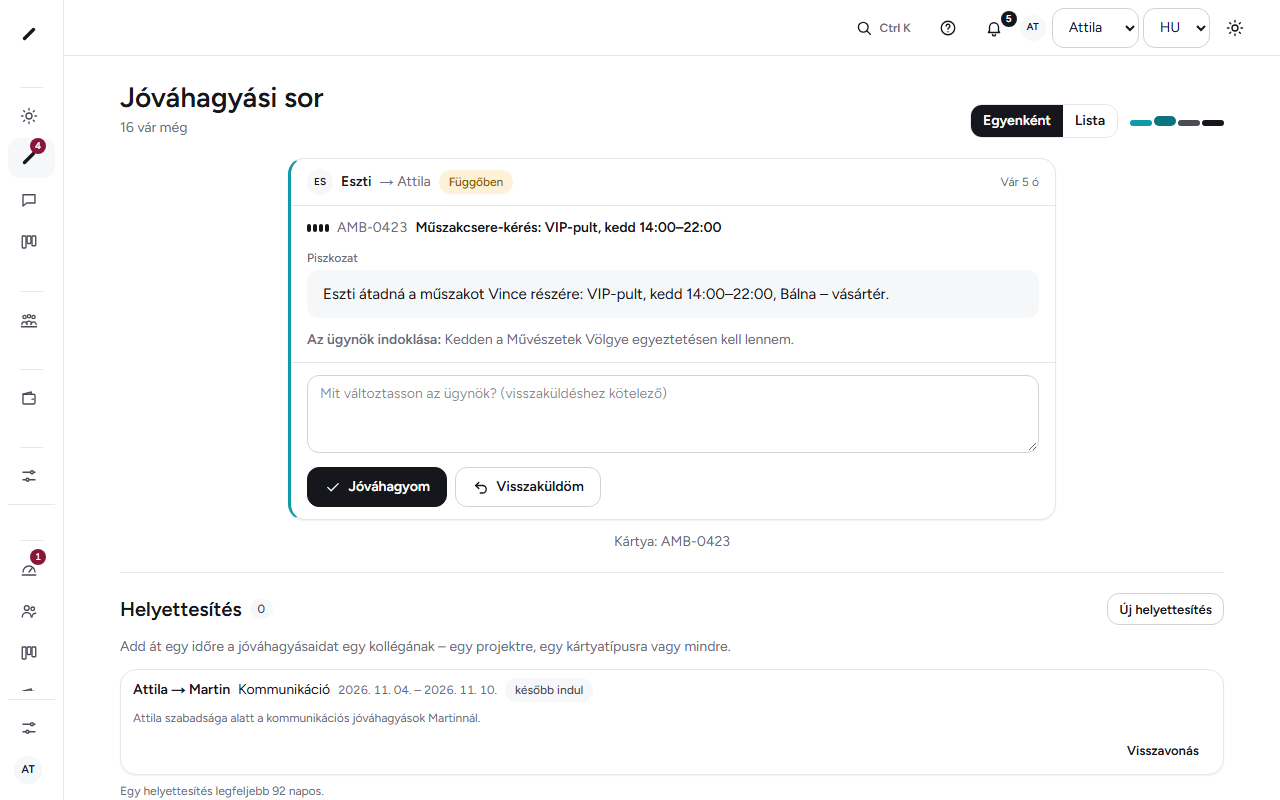Toggle the light/dark theme in the top bar
This screenshot has height=800, width=1280.
(1235, 28)
